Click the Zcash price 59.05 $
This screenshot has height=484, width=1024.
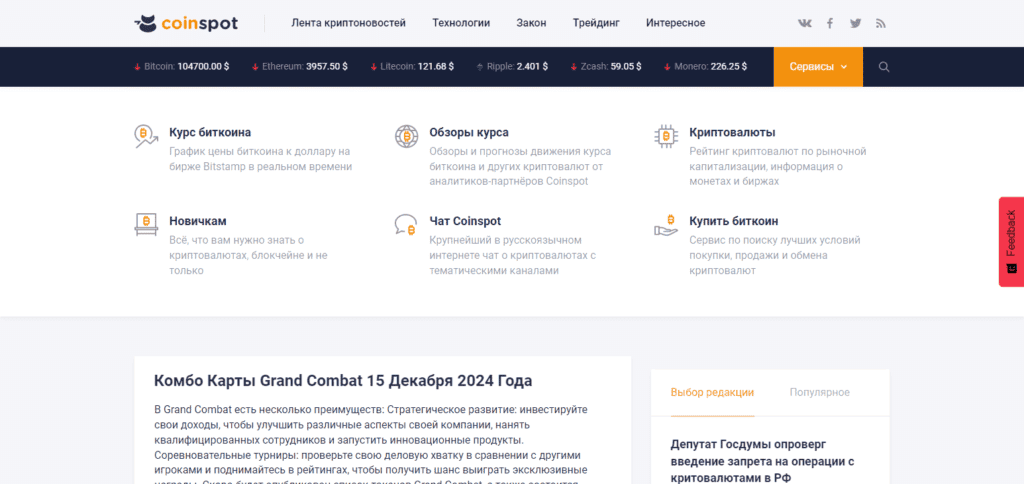coord(626,67)
